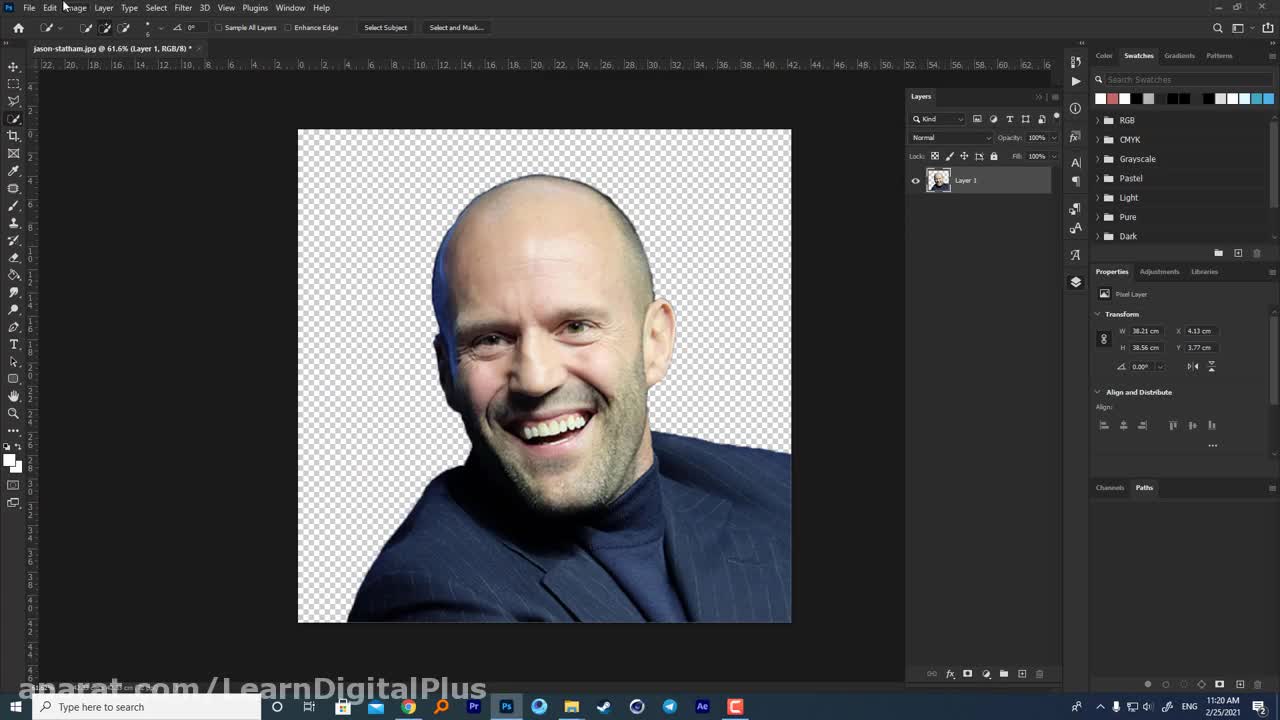Select the Crop tool
1280x720 pixels.
(x=14, y=136)
